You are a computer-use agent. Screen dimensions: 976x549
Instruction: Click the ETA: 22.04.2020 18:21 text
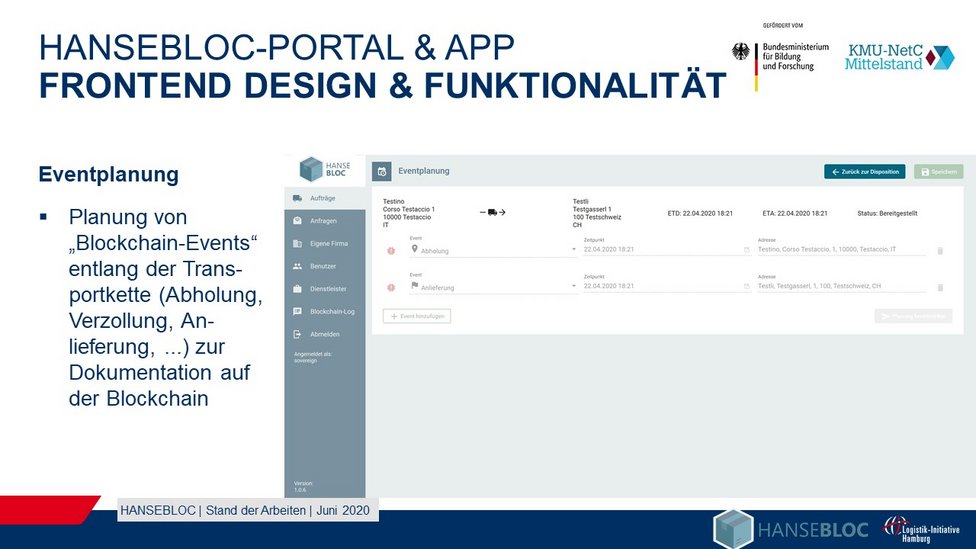[x=795, y=214]
